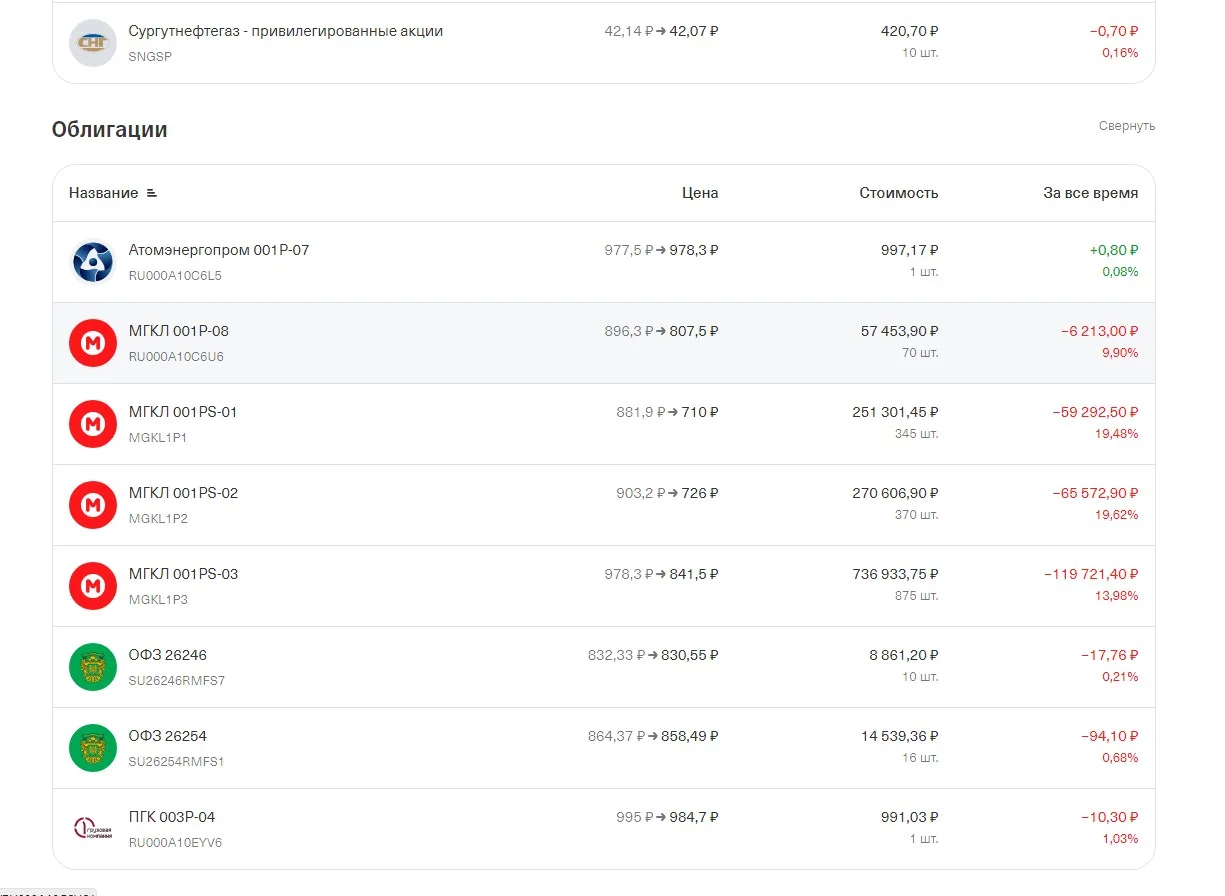Click the loss −17,76 ₽

point(1110,655)
